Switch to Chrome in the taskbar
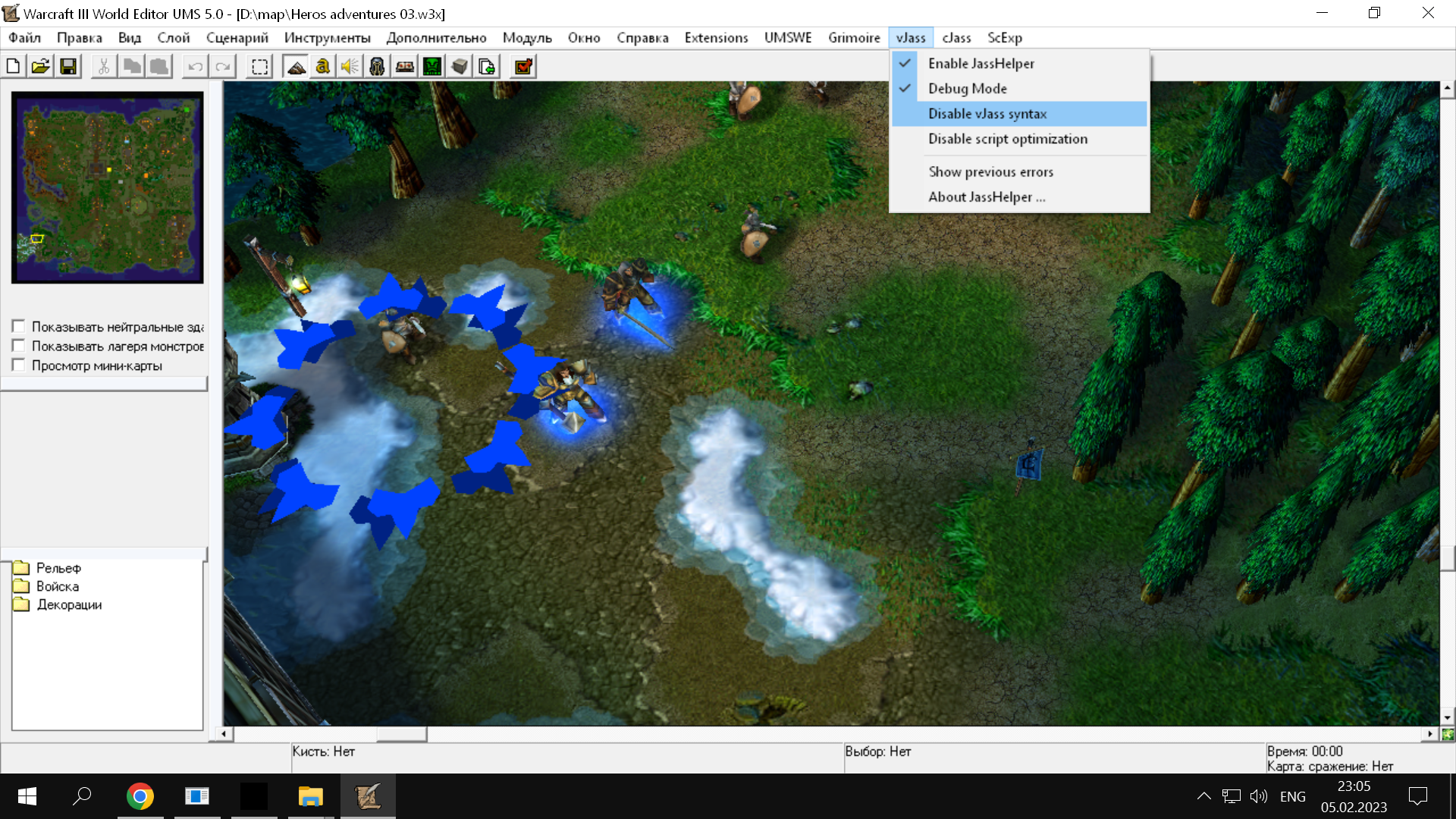The height and width of the screenshot is (819, 1456). 140,796
